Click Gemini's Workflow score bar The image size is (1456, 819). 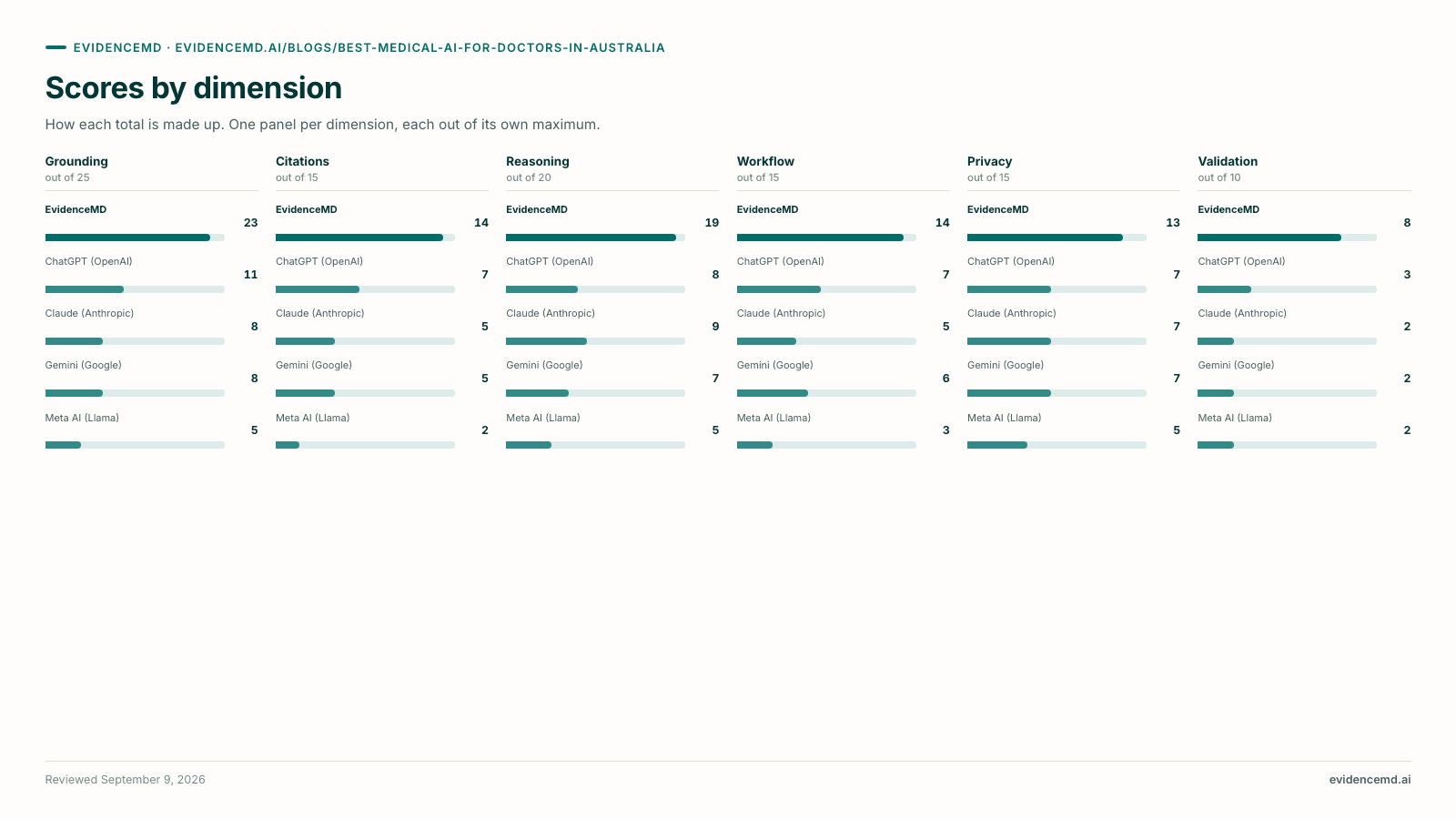tap(826, 393)
